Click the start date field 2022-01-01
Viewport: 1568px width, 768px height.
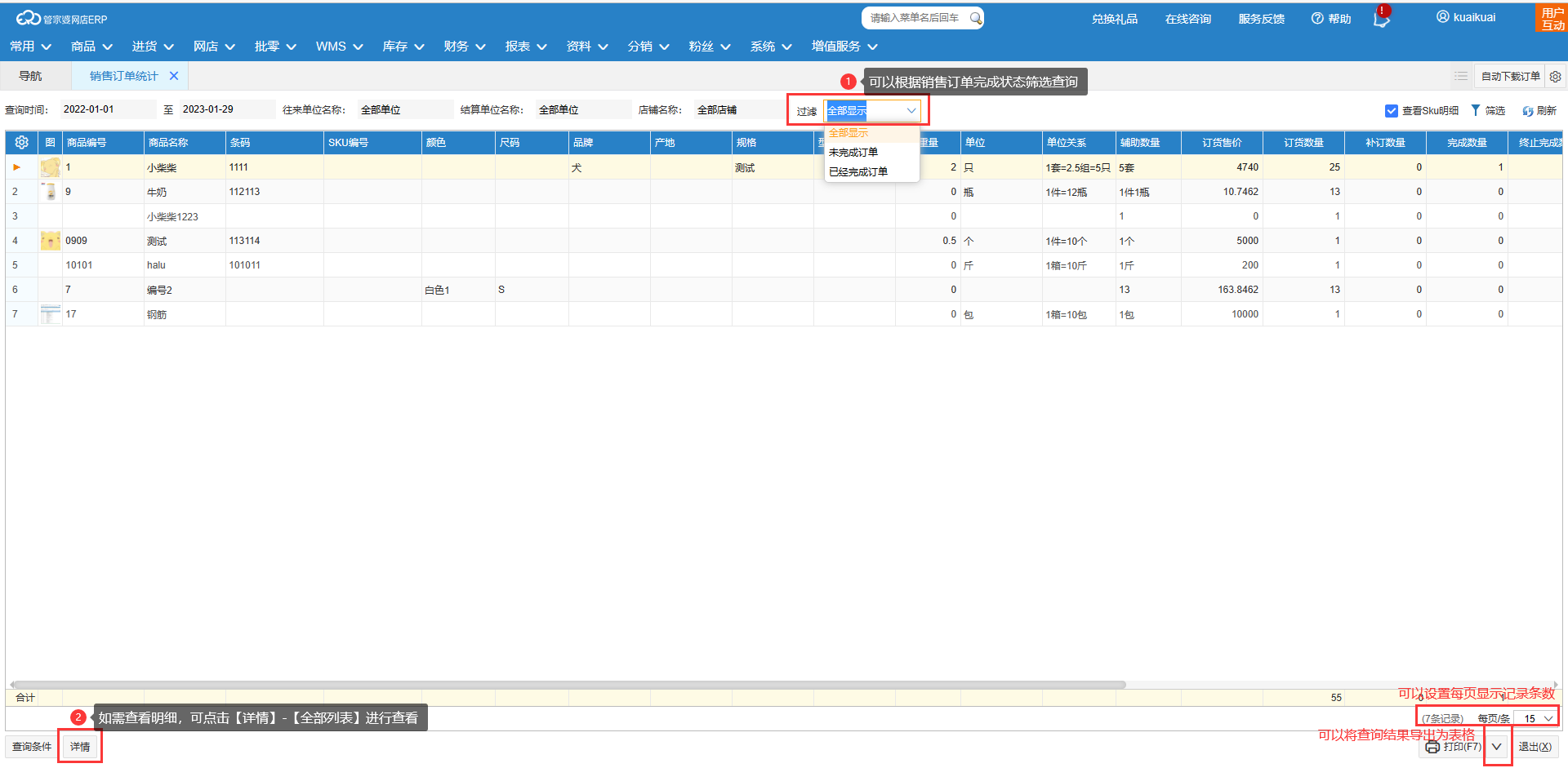point(106,109)
